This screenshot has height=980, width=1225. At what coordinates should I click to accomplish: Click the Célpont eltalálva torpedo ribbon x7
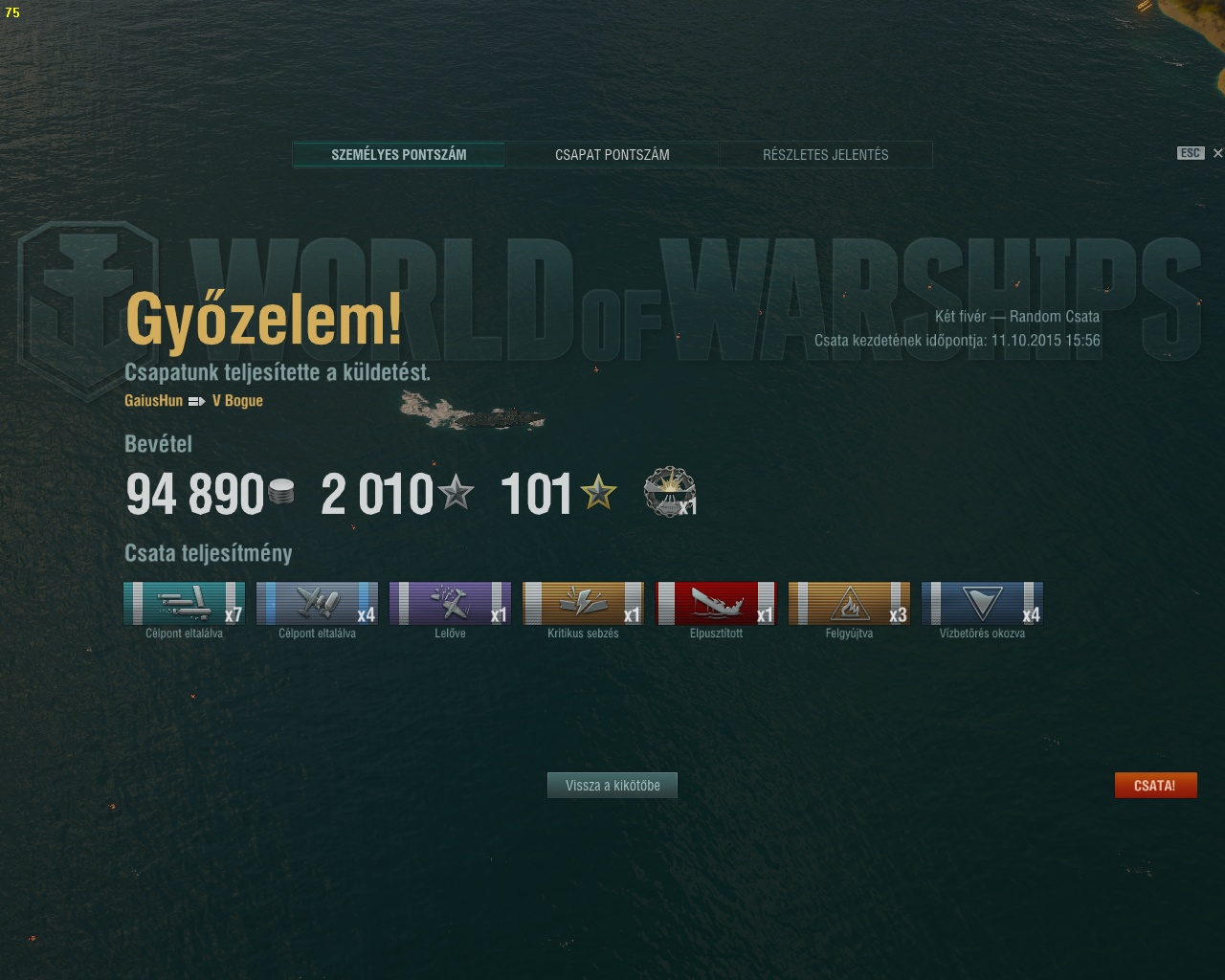coord(184,604)
